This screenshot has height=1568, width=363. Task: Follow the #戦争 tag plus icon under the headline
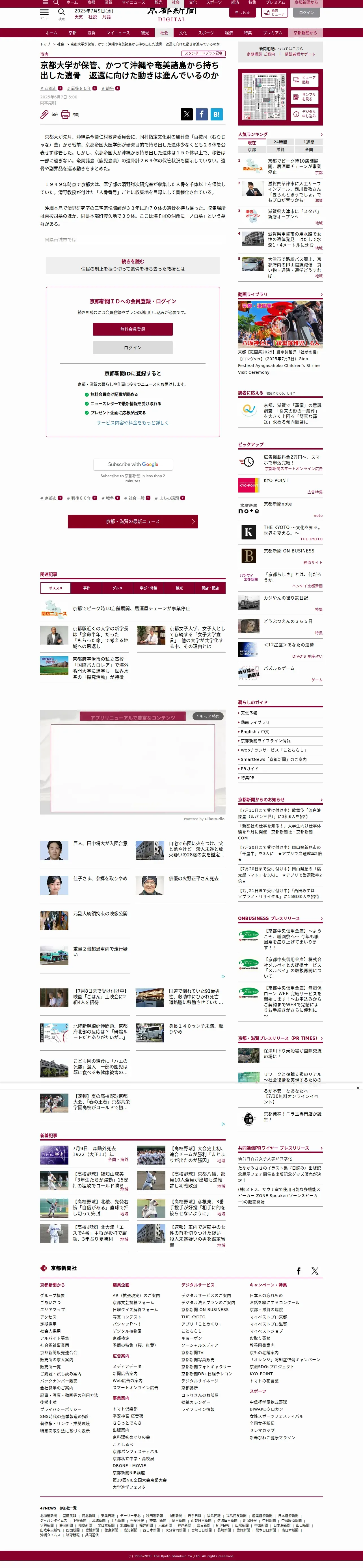click(x=118, y=88)
